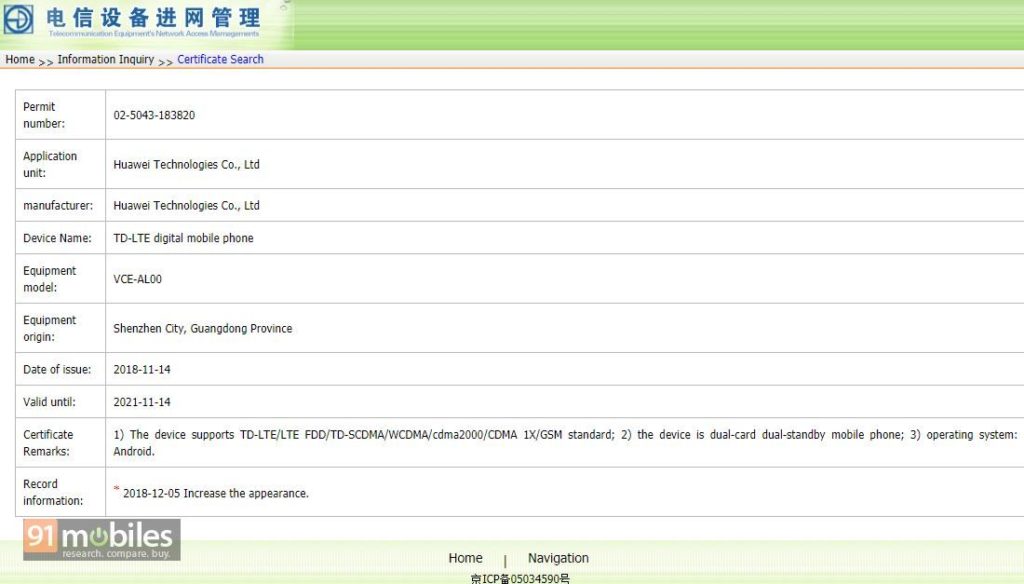Select the Certificate Search breadcrumb link
Viewport: 1024px width, 584px height.
point(220,59)
